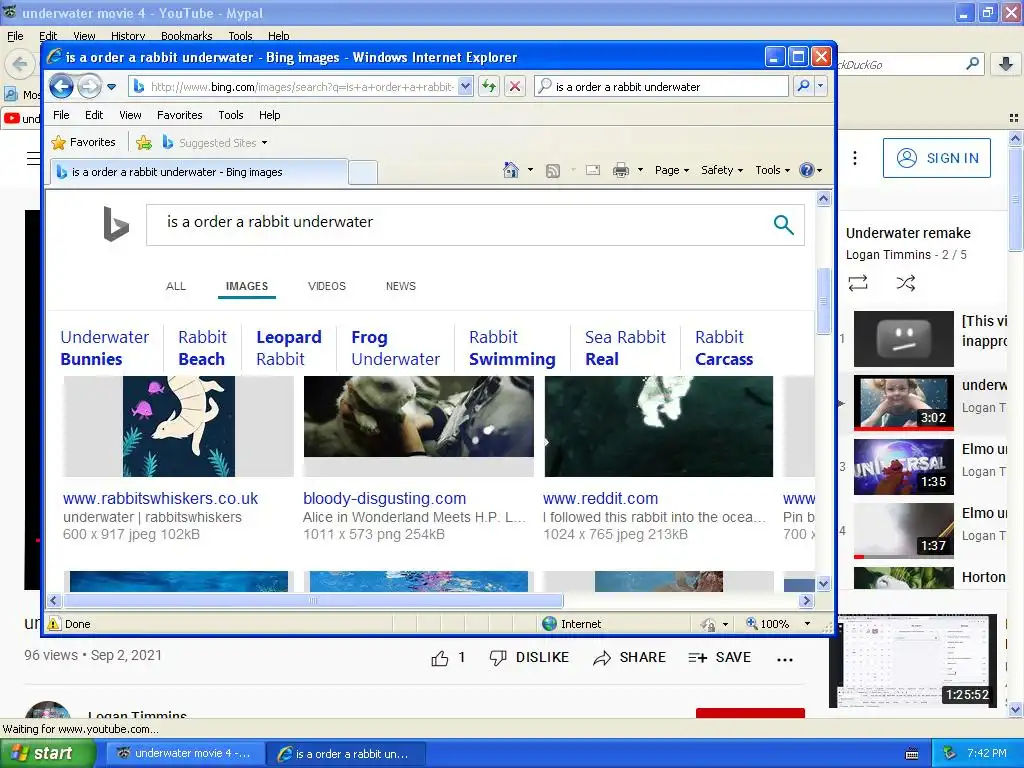Open Mypal Bookmarks menu
1024x768 pixels.
click(x=187, y=36)
